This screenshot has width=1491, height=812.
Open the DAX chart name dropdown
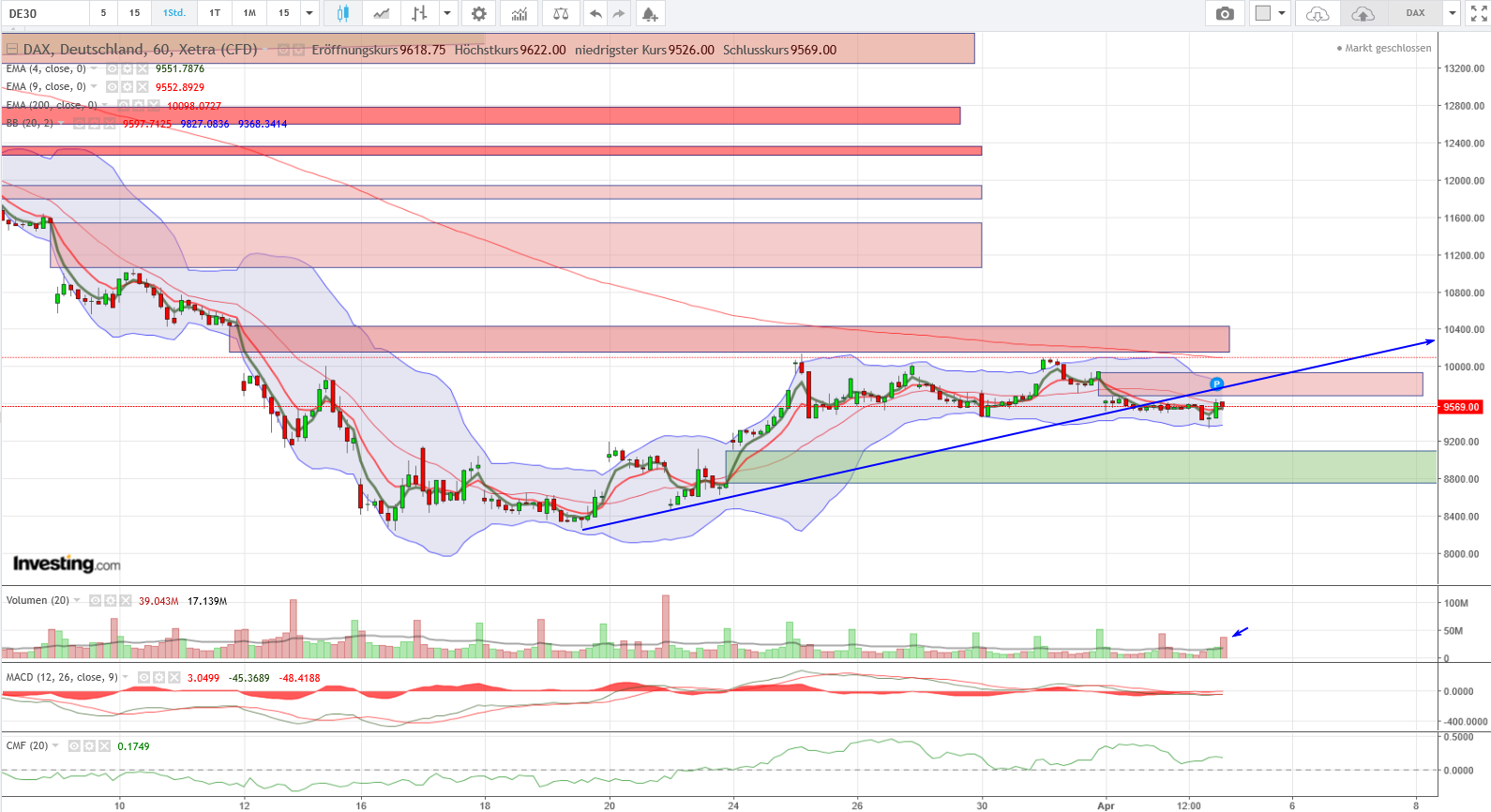pos(1452,13)
